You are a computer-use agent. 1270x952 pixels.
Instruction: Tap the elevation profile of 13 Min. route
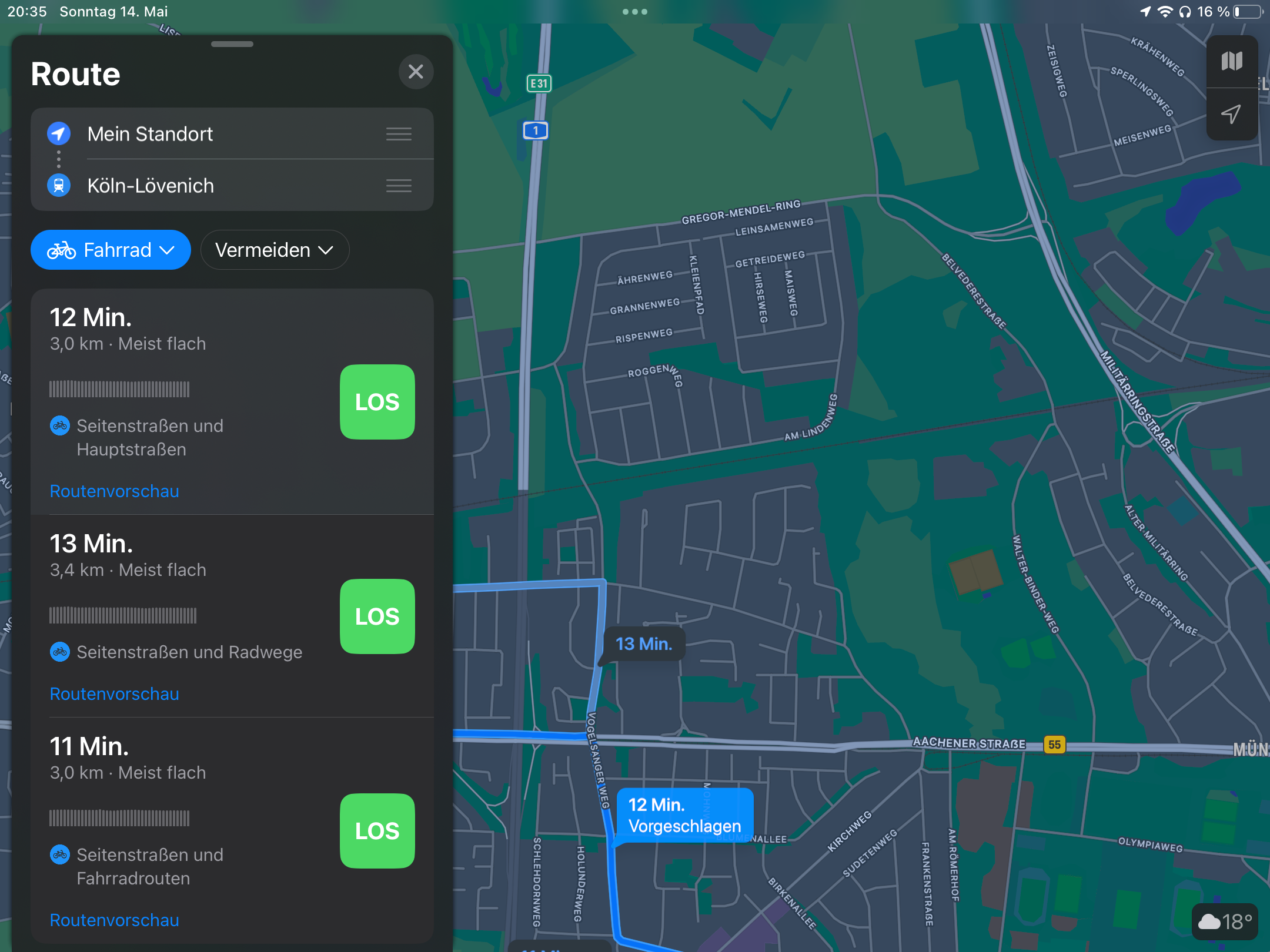point(123,615)
